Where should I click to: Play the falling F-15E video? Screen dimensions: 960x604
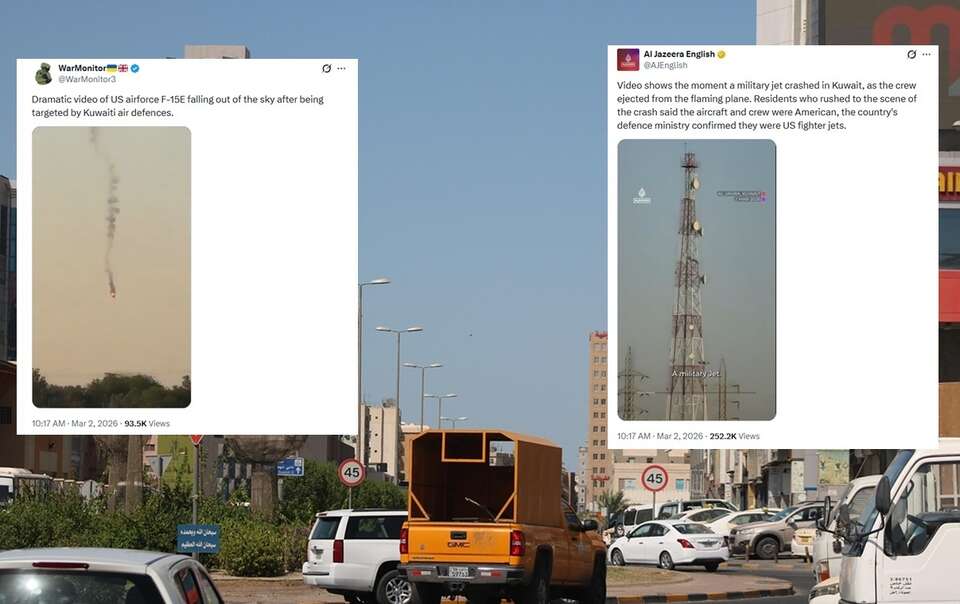point(111,267)
